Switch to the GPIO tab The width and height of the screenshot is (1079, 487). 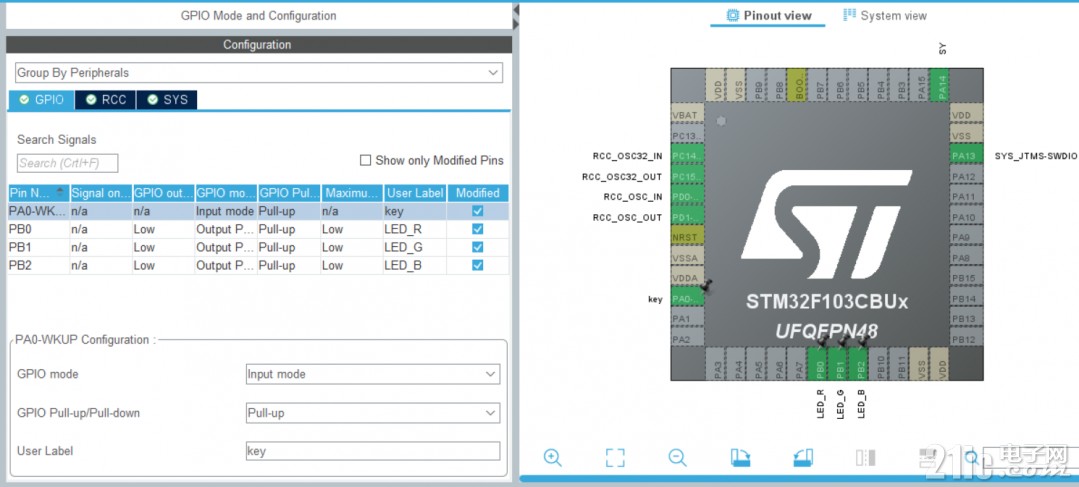pos(41,100)
